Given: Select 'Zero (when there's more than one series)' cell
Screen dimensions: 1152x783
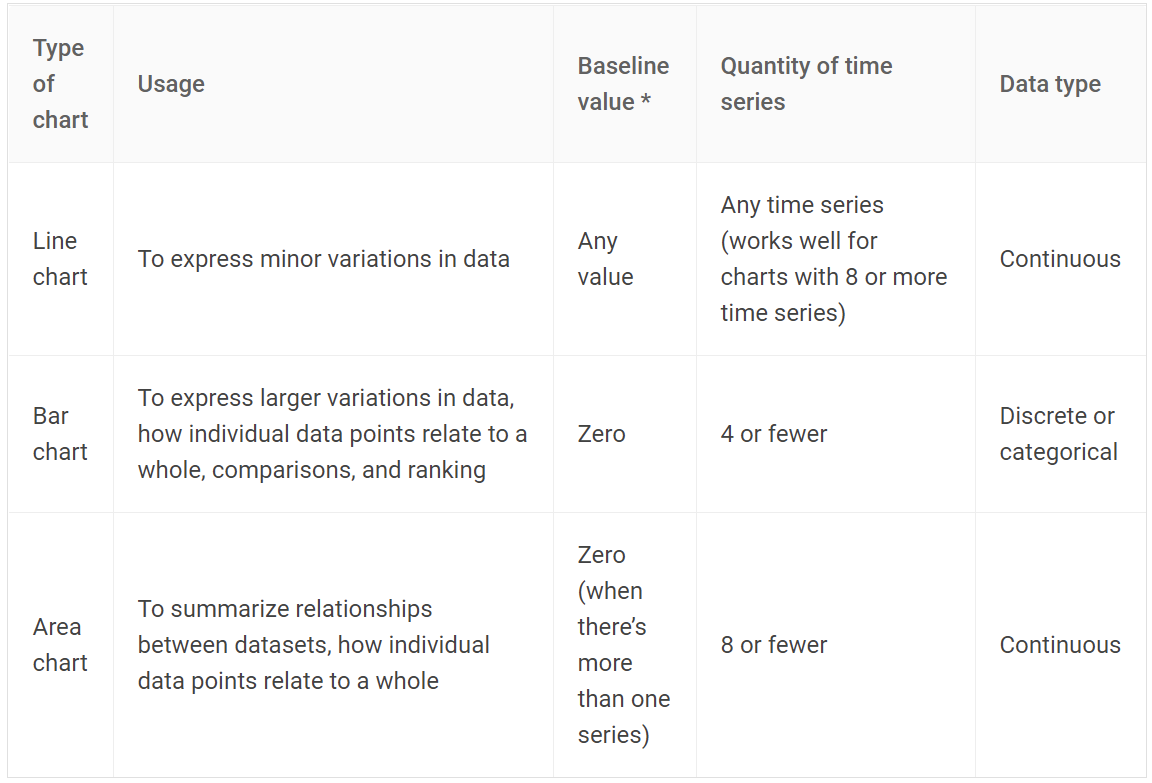Looking at the screenshot, I should (624, 644).
